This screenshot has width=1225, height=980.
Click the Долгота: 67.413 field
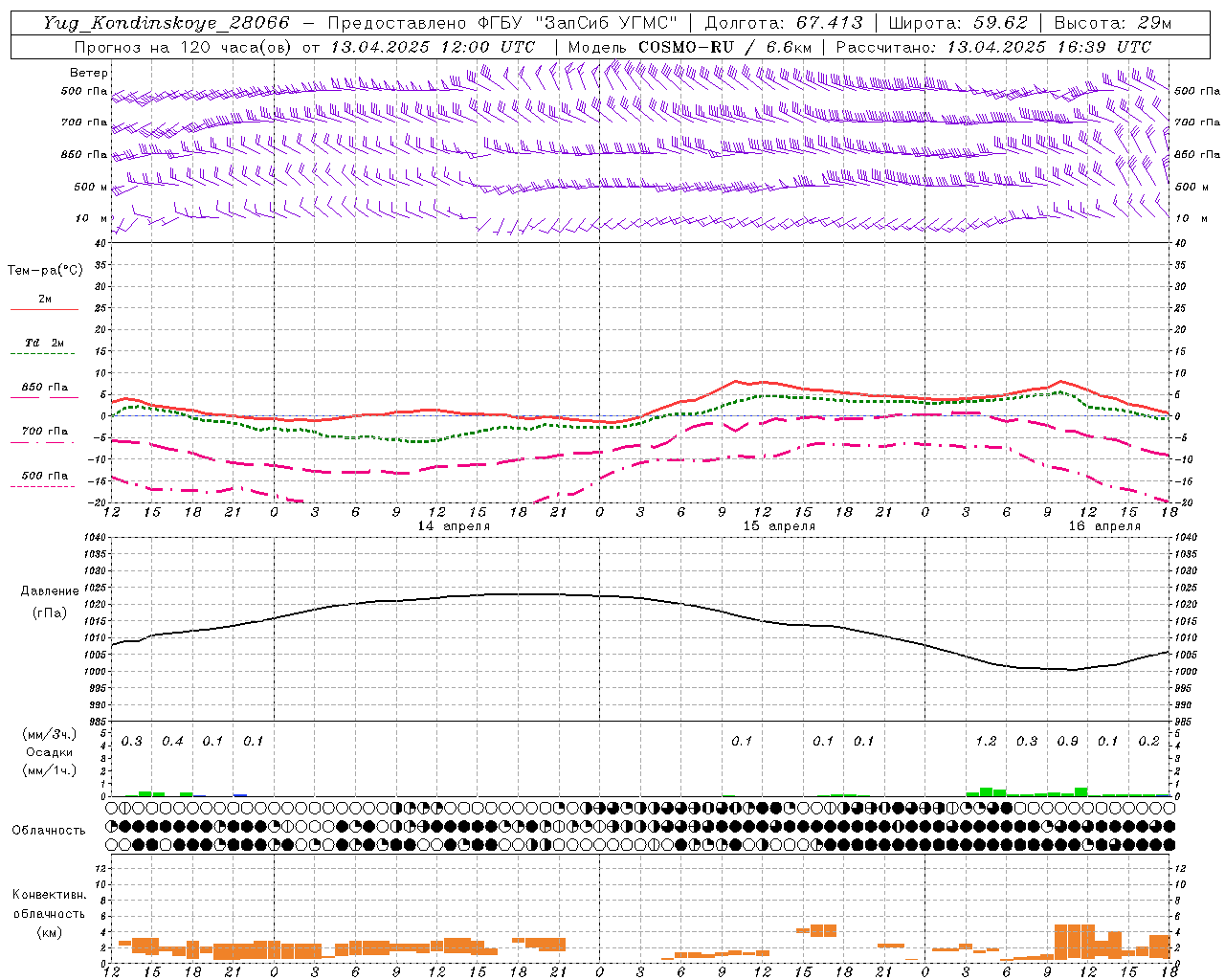(x=784, y=23)
